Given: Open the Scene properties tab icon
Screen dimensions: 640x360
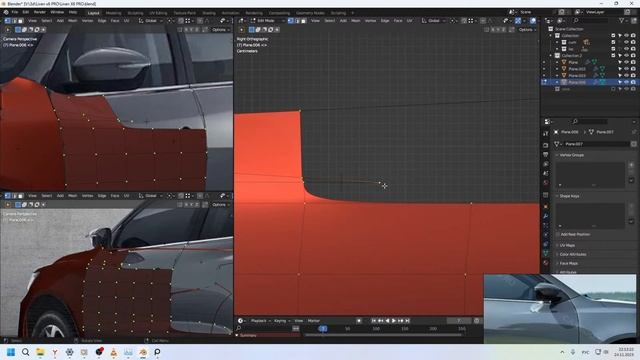Looking at the screenshot, I should [x=546, y=173].
